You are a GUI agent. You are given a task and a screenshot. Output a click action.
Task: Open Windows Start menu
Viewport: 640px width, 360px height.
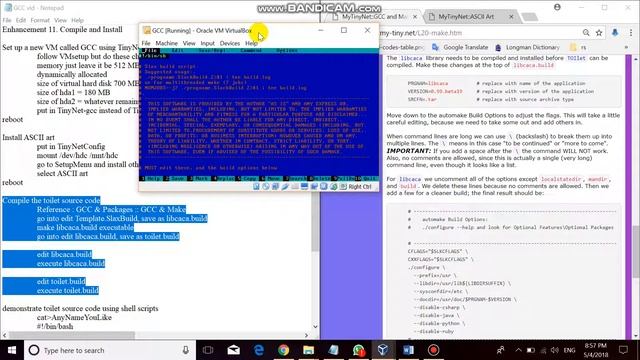point(12,350)
